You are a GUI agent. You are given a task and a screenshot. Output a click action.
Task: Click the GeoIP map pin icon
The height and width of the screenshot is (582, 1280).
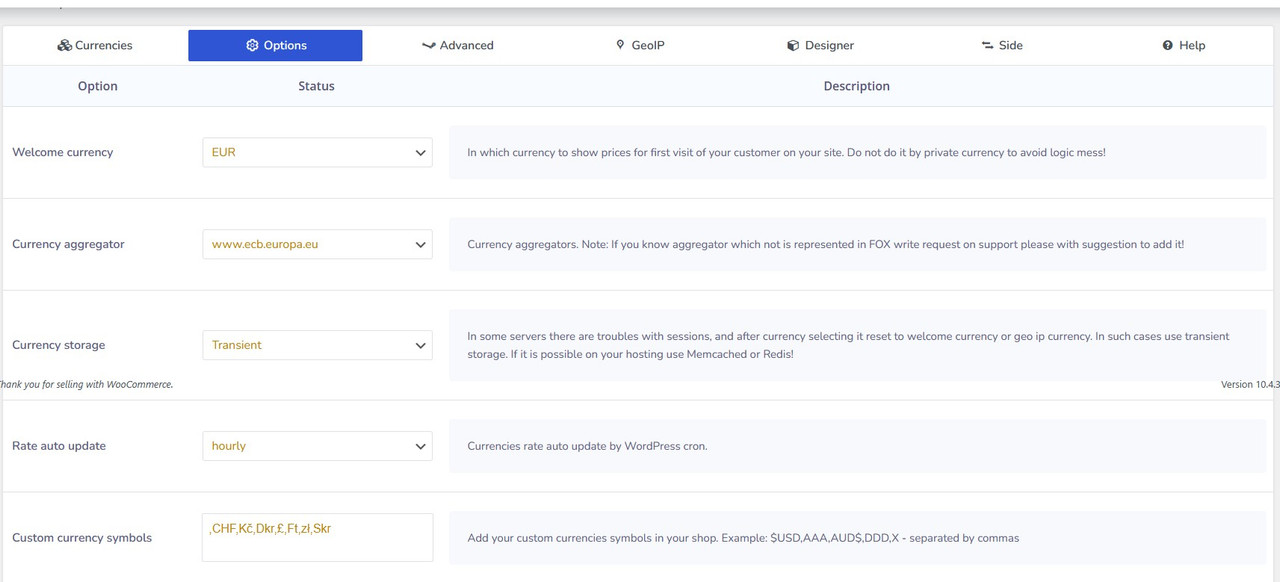tap(620, 45)
